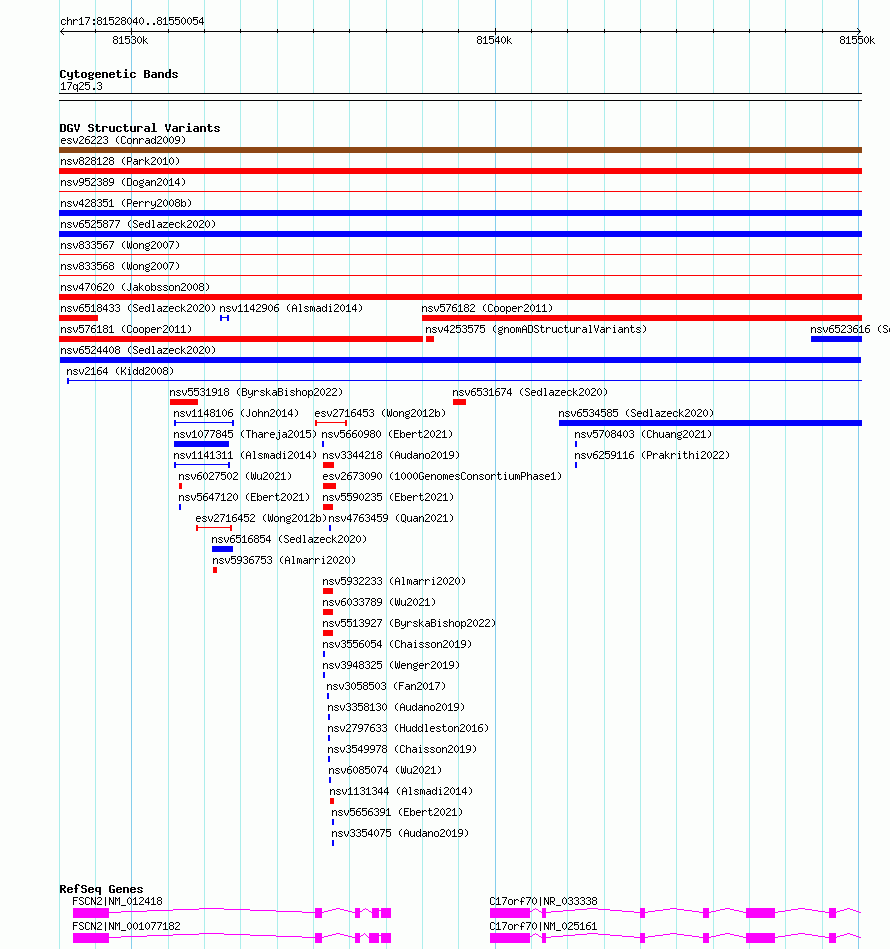Click nsv3948325 (Wenger2019) label
The image size is (890, 949).
point(391,666)
